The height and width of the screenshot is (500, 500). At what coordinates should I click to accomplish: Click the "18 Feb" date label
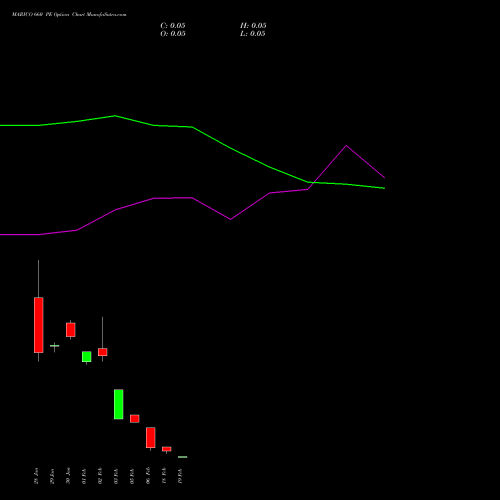point(164,476)
